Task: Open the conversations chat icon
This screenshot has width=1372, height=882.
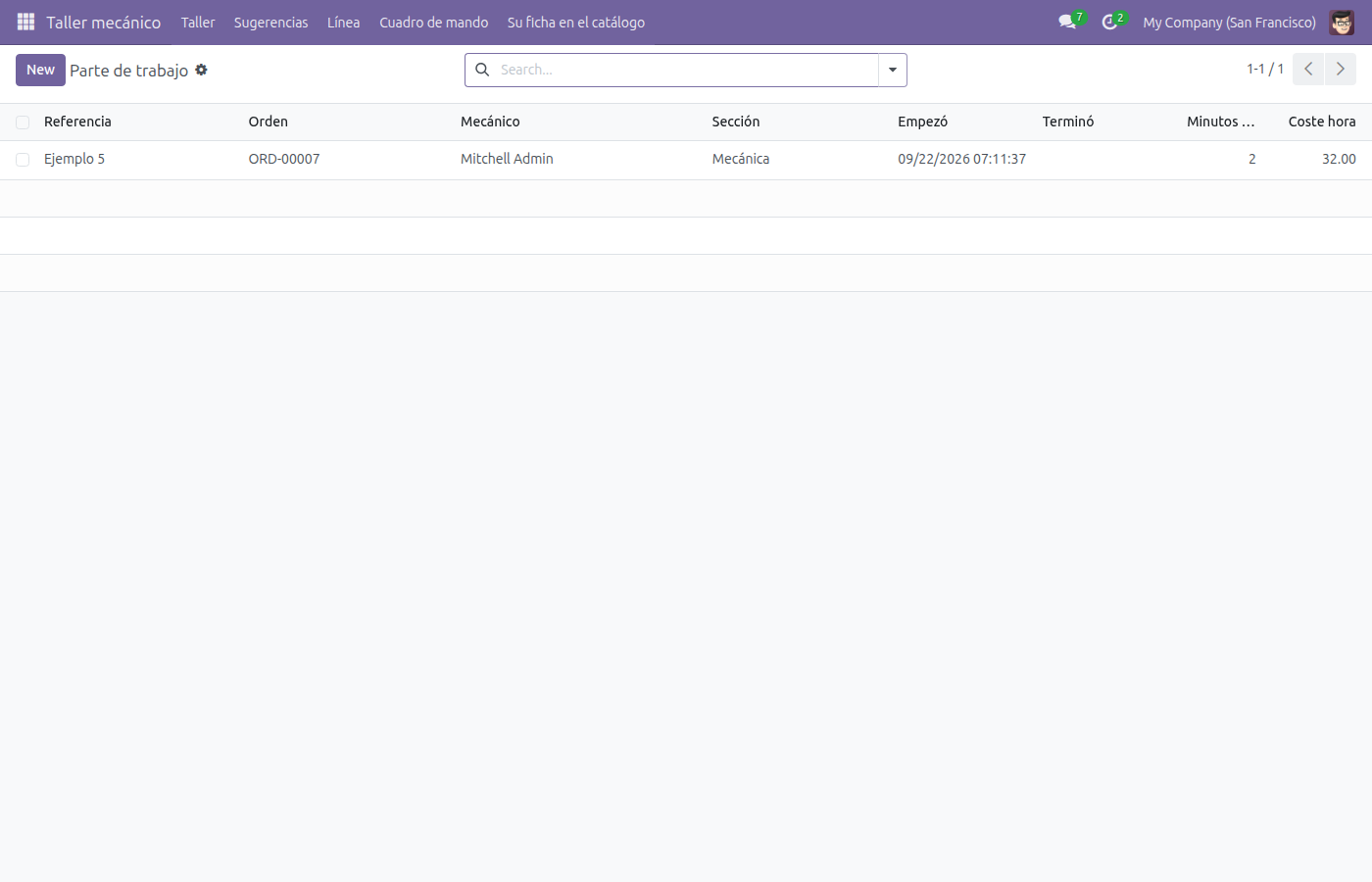Action: coord(1067,22)
